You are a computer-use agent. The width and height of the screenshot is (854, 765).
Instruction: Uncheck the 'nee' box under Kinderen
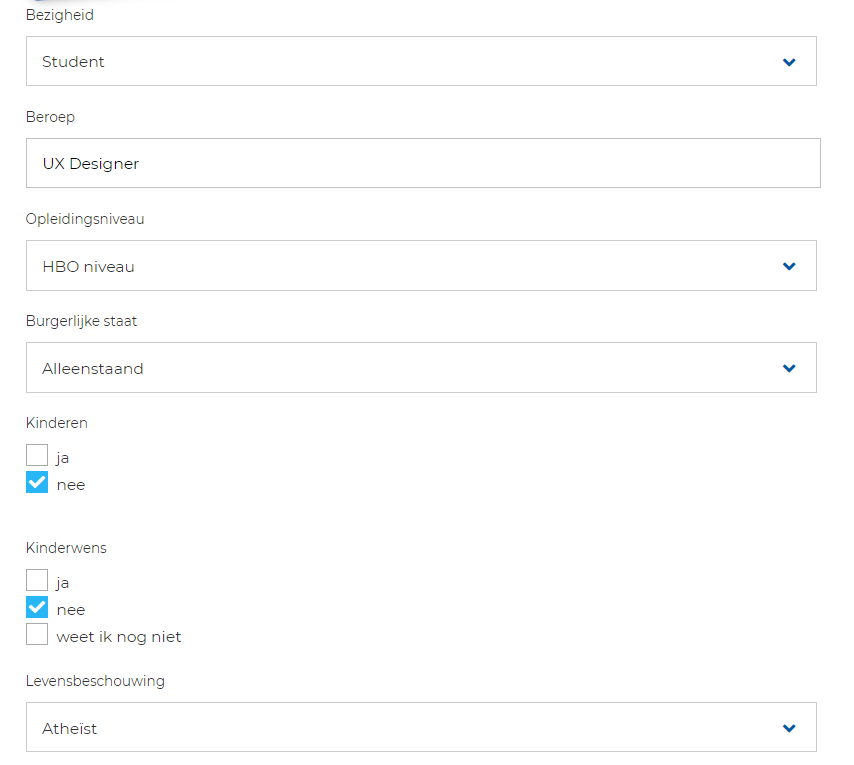[37, 482]
